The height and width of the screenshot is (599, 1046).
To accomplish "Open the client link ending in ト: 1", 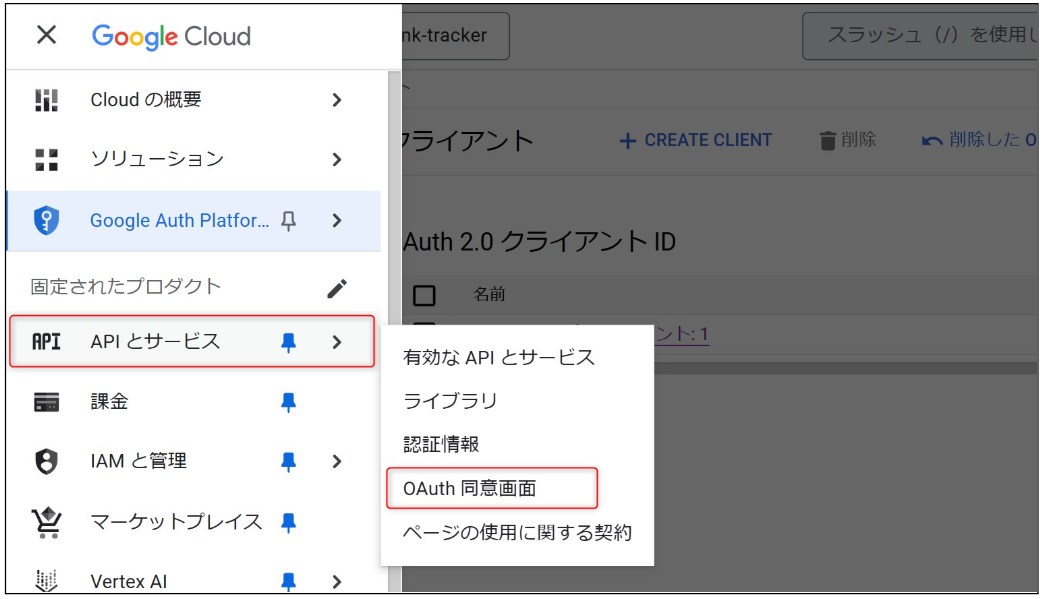I will click(x=682, y=334).
